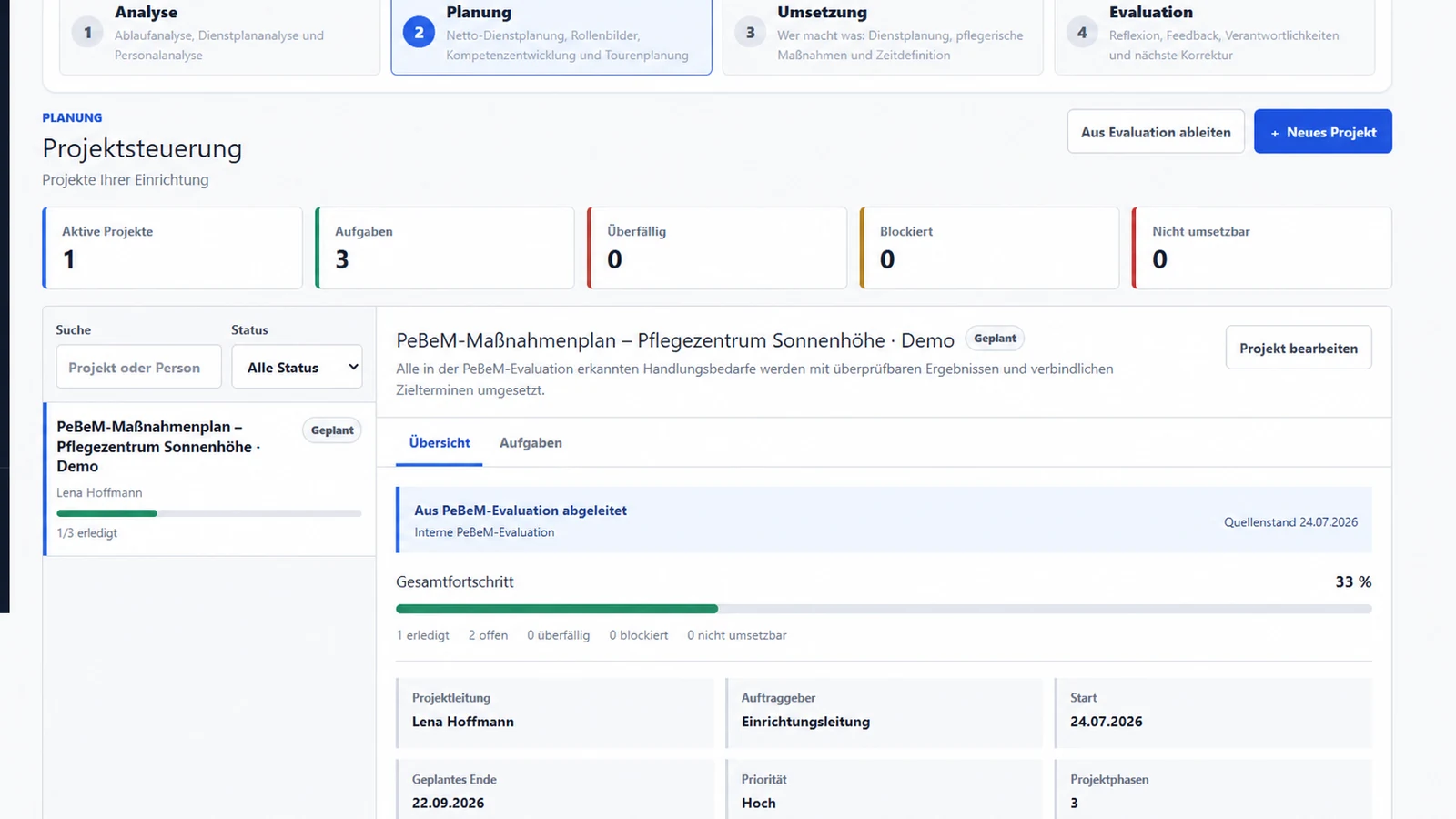Select the Aktive Projekte stat card
Image resolution: width=1456 pixels, height=819 pixels.
(173, 248)
